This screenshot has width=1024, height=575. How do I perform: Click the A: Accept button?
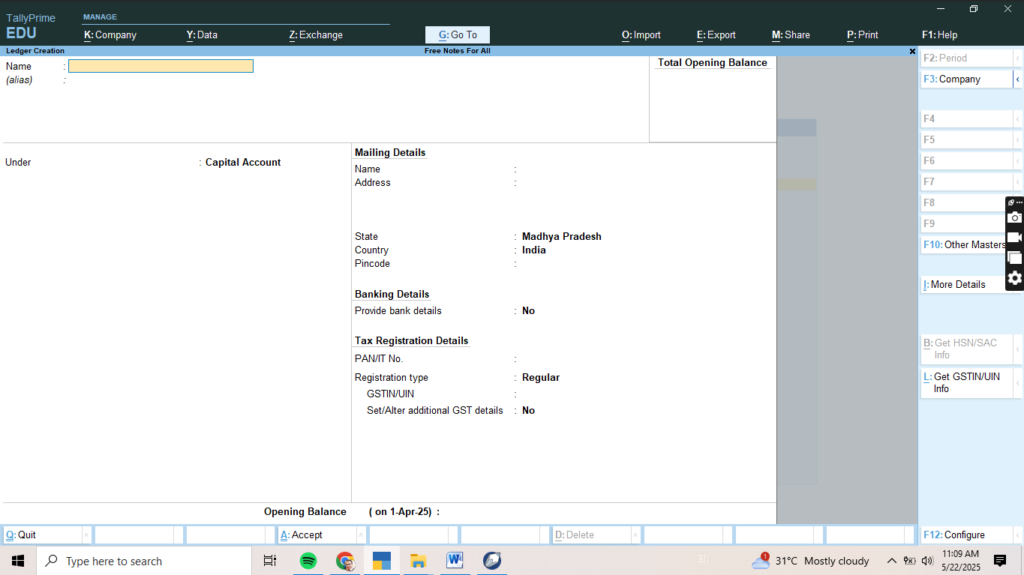(x=317, y=535)
